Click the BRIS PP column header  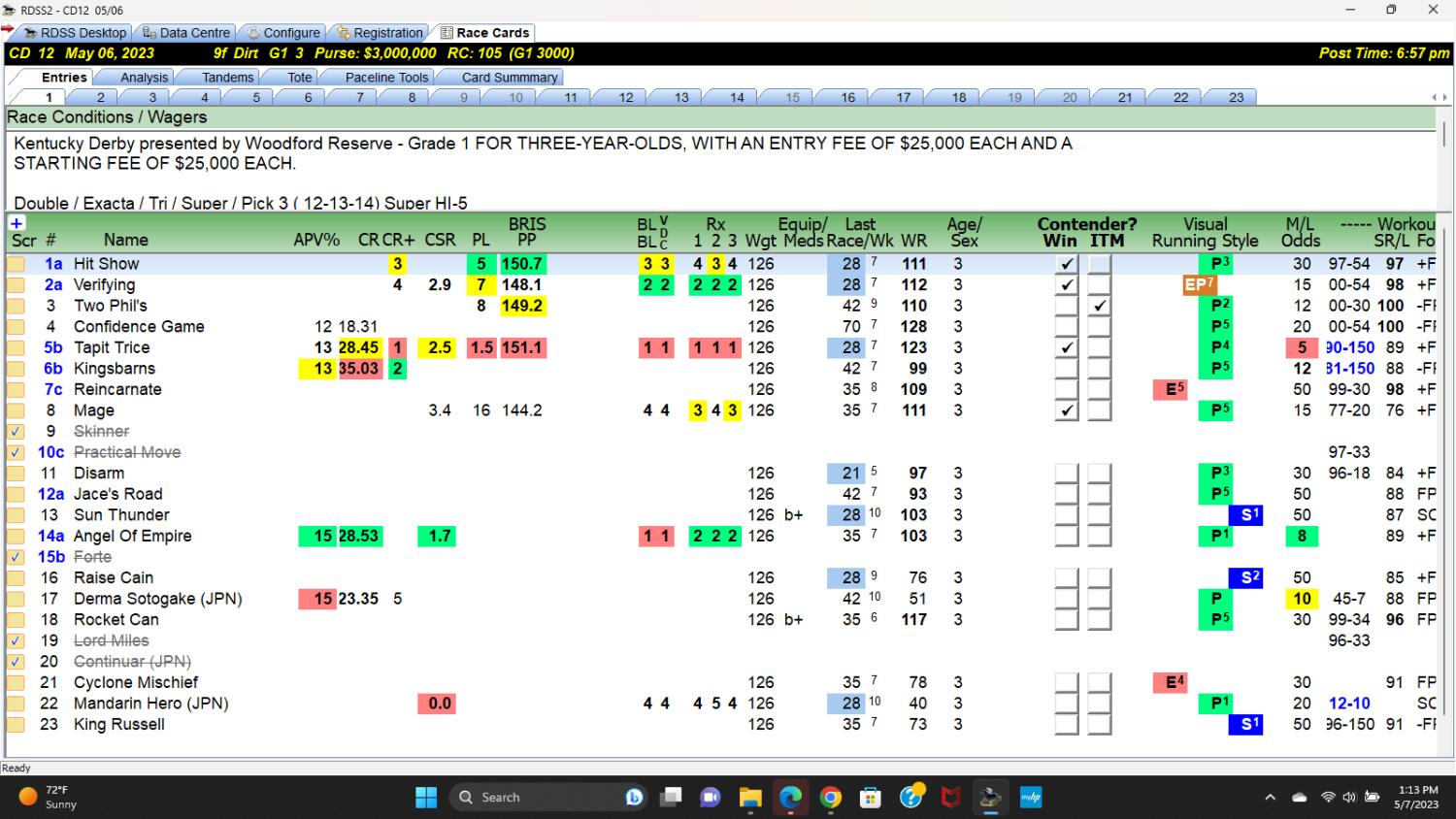pos(527,232)
